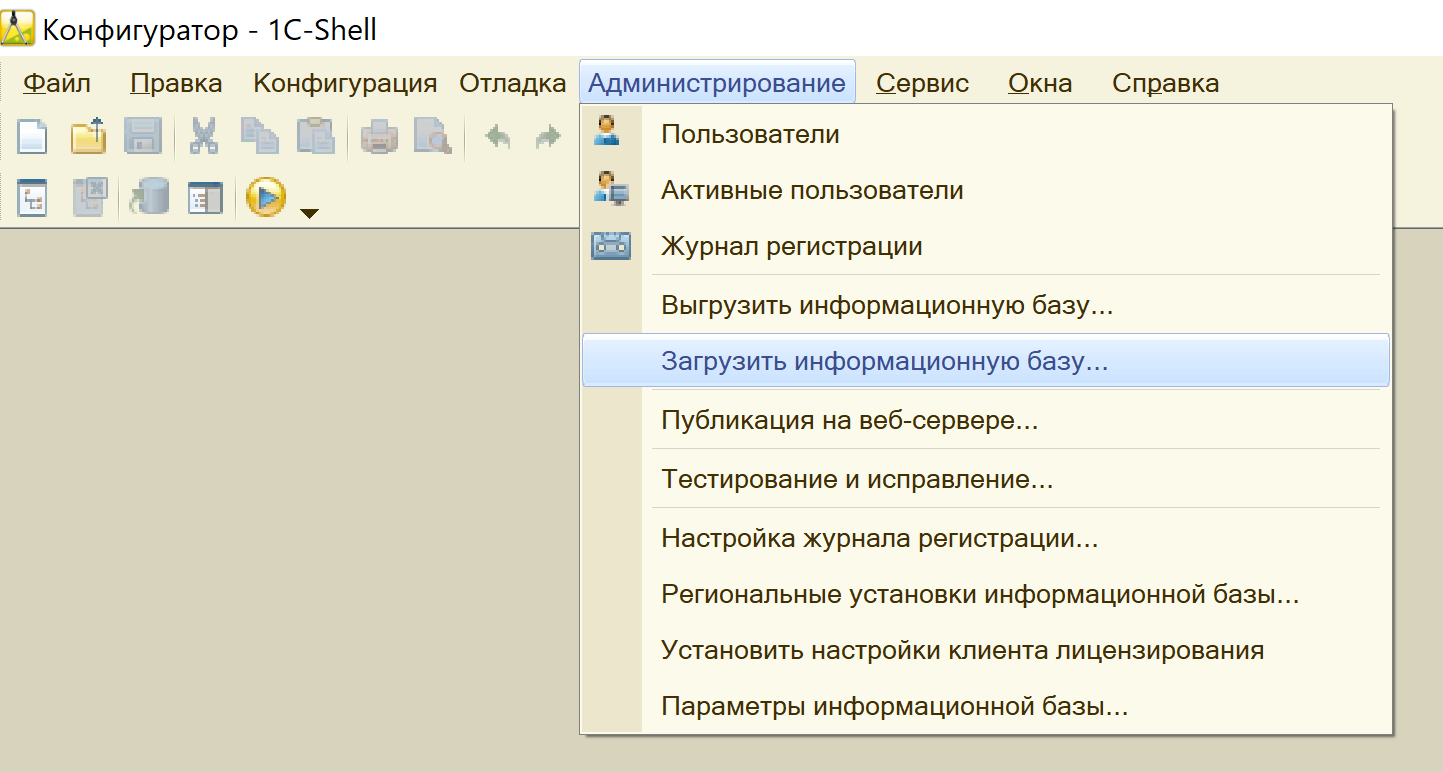Click the Redo arrow icon
The width and height of the screenshot is (1443, 772).
point(548,137)
